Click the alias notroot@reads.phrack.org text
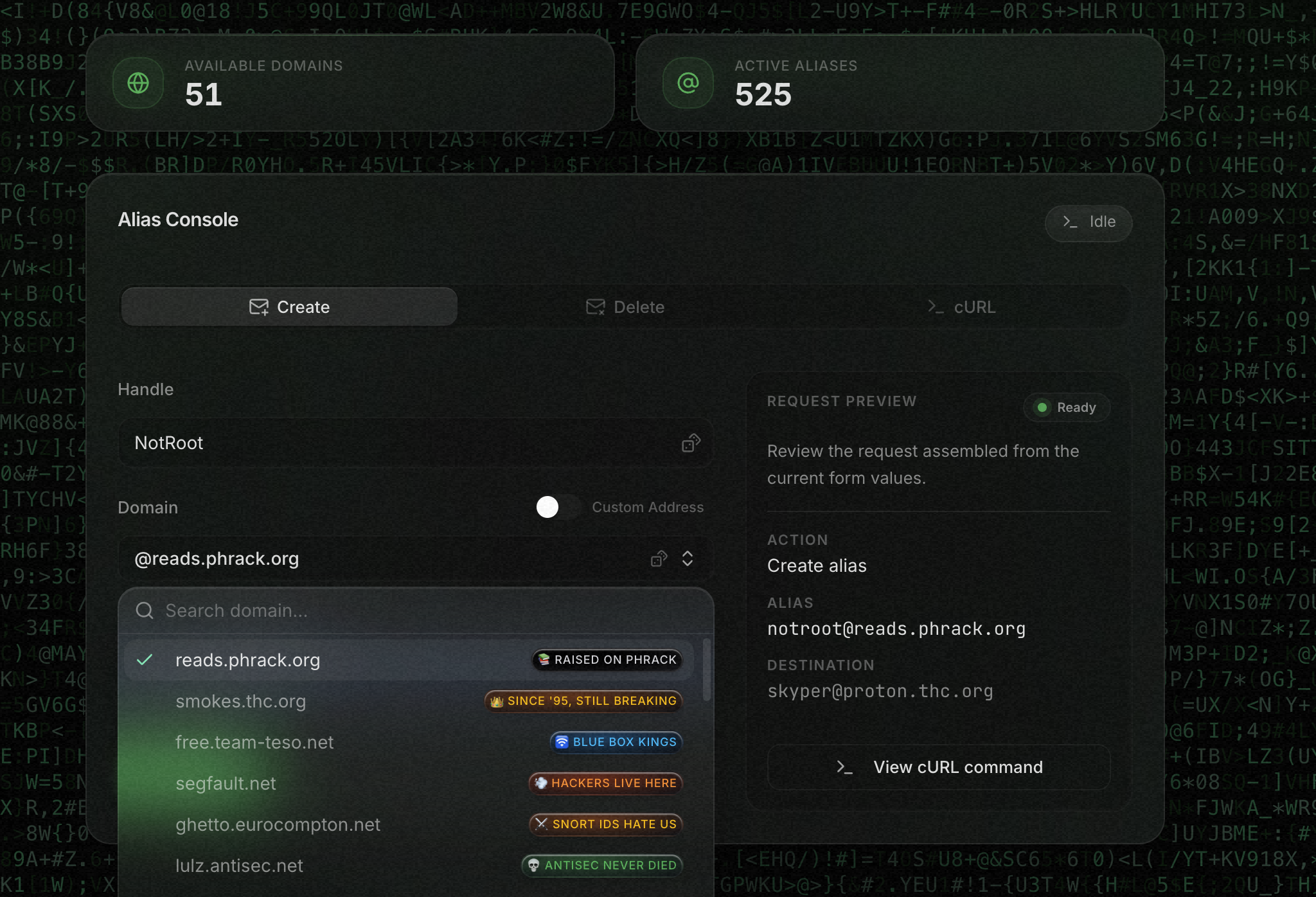 896,629
